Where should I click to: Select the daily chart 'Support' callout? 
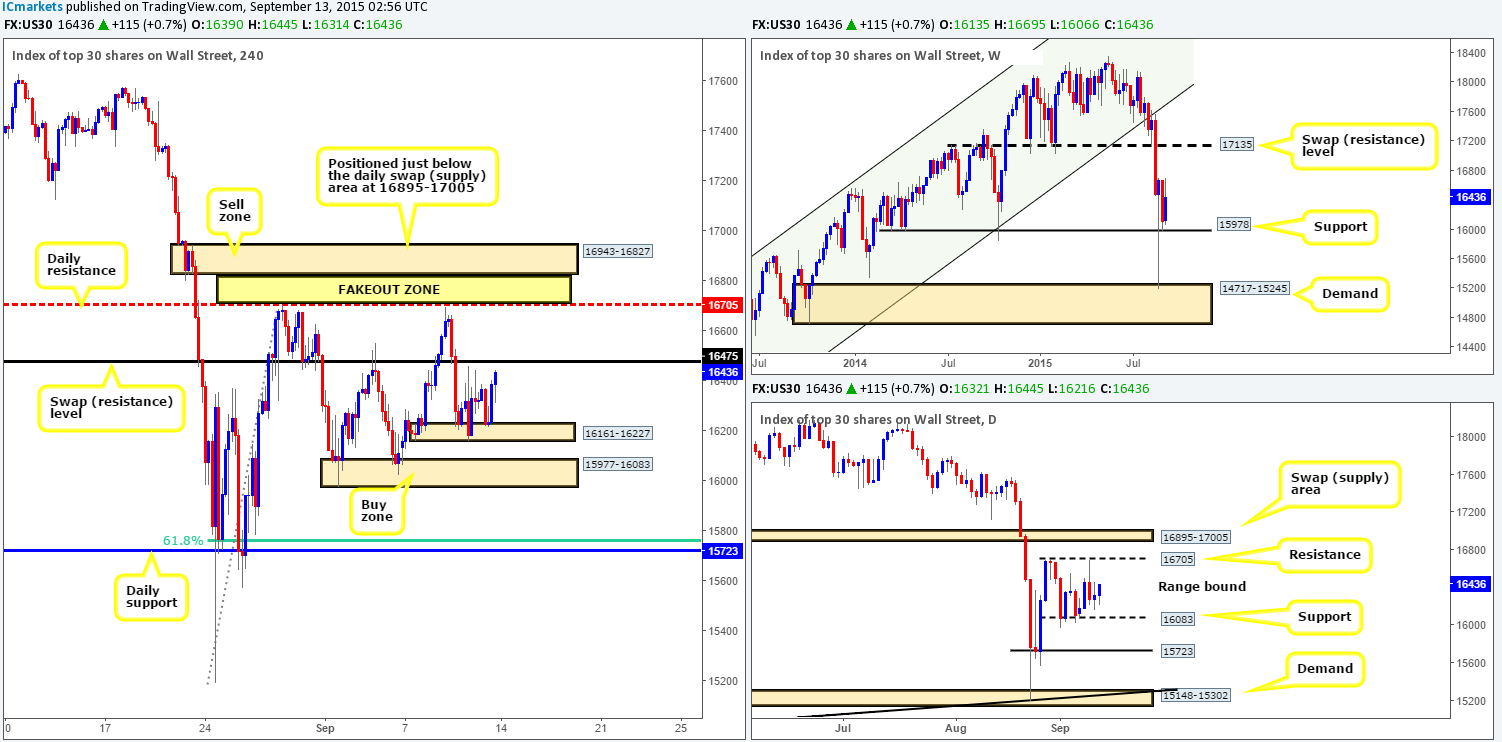[x=1327, y=617]
